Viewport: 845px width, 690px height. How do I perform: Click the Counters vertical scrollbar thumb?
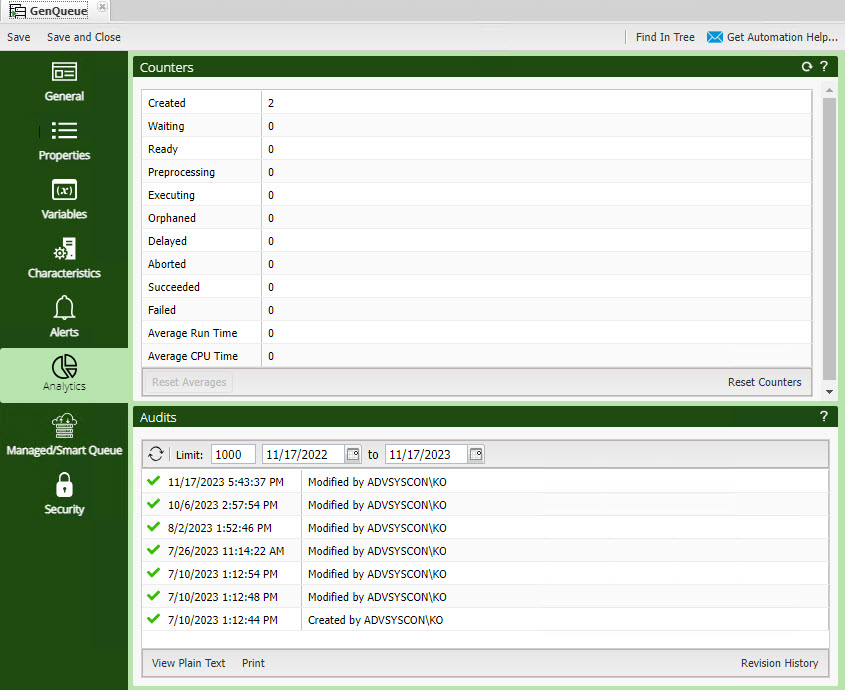click(829, 239)
